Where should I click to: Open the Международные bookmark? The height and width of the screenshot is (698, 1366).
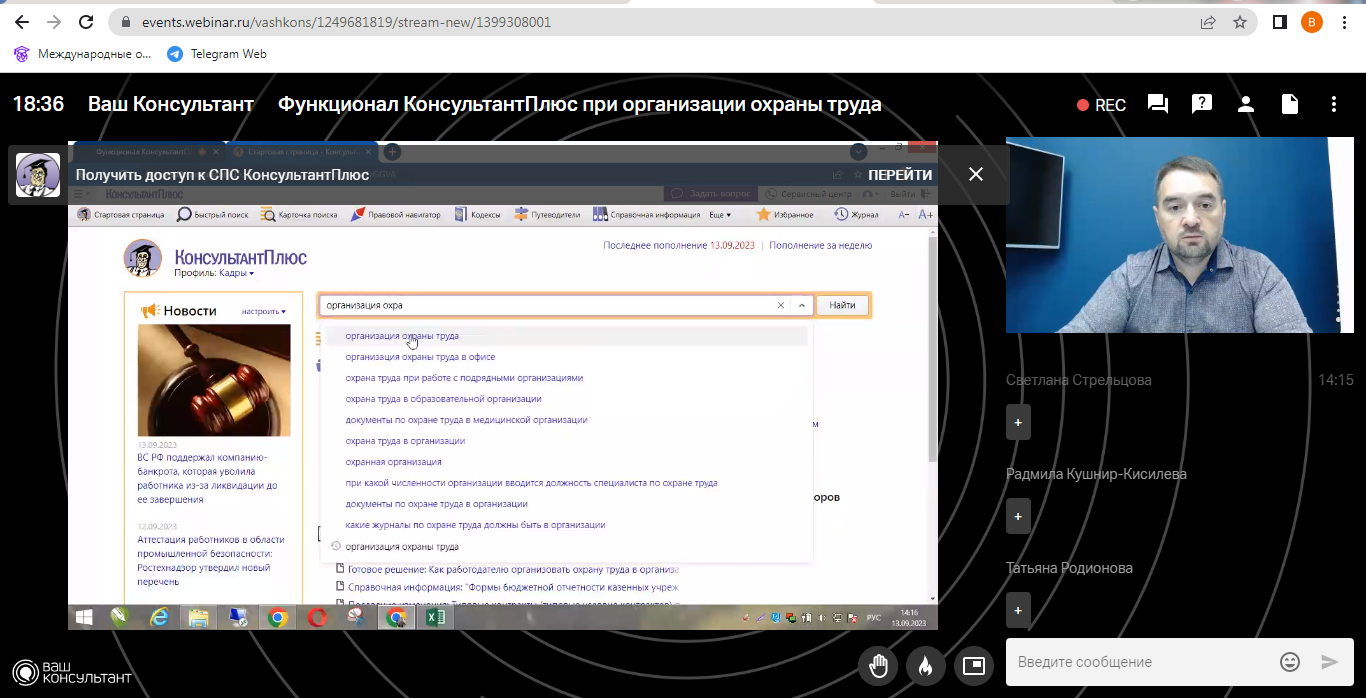pyautogui.click(x=83, y=54)
